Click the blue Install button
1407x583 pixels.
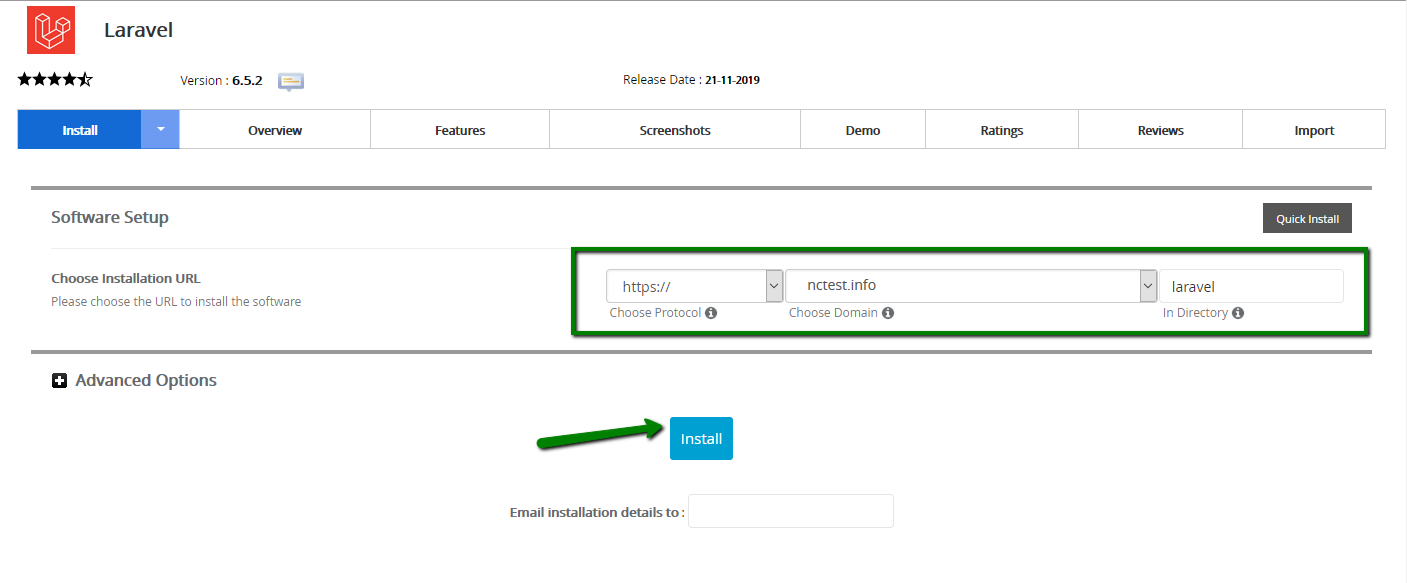(701, 438)
